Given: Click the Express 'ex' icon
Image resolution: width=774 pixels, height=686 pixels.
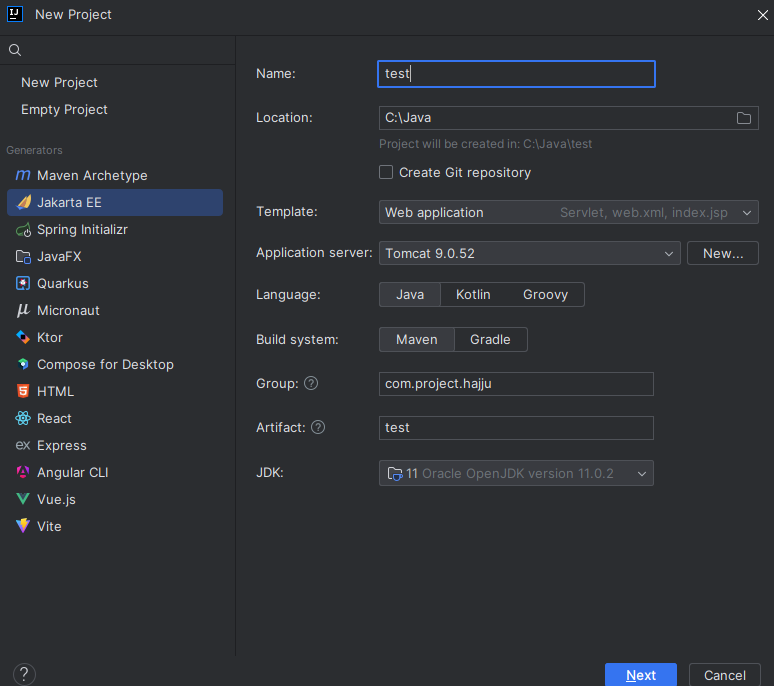Looking at the screenshot, I should (x=23, y=445).
